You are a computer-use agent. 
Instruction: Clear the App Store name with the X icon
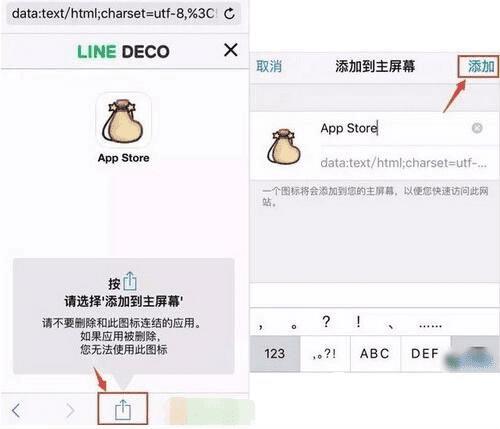click(x=477, y=128)
